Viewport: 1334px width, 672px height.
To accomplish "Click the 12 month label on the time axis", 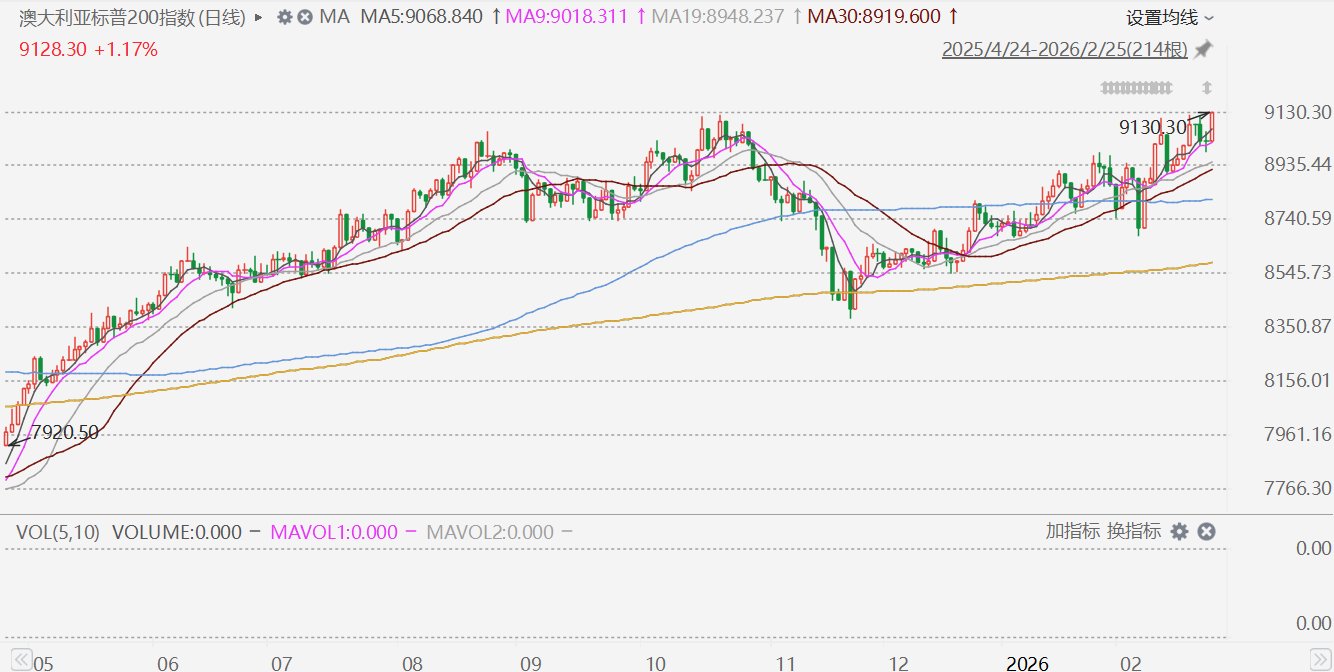I will click(899, 663).
